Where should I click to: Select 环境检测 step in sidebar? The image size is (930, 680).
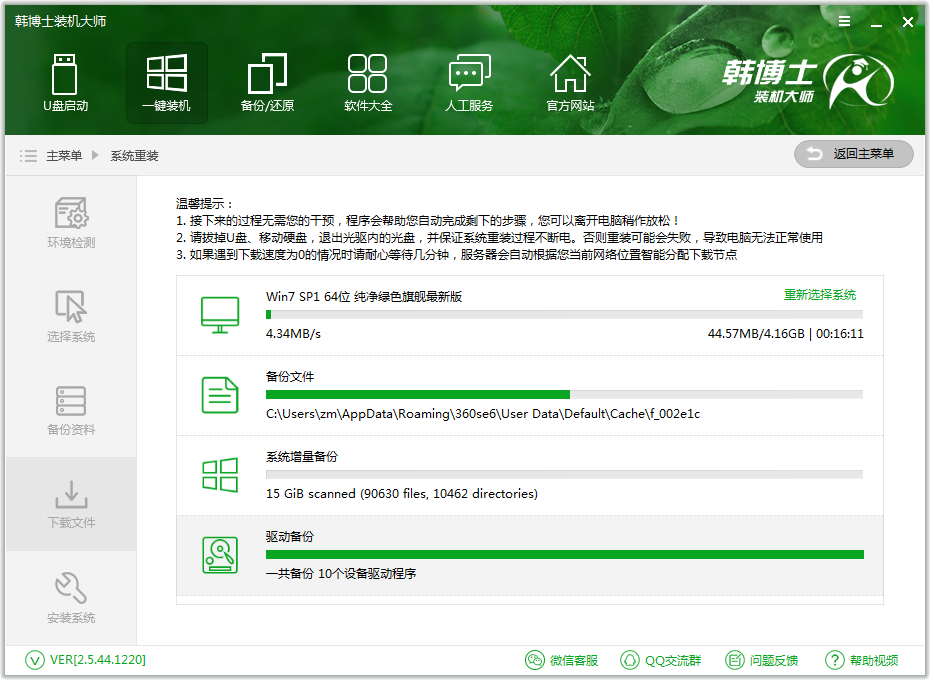tap(71, 223)
